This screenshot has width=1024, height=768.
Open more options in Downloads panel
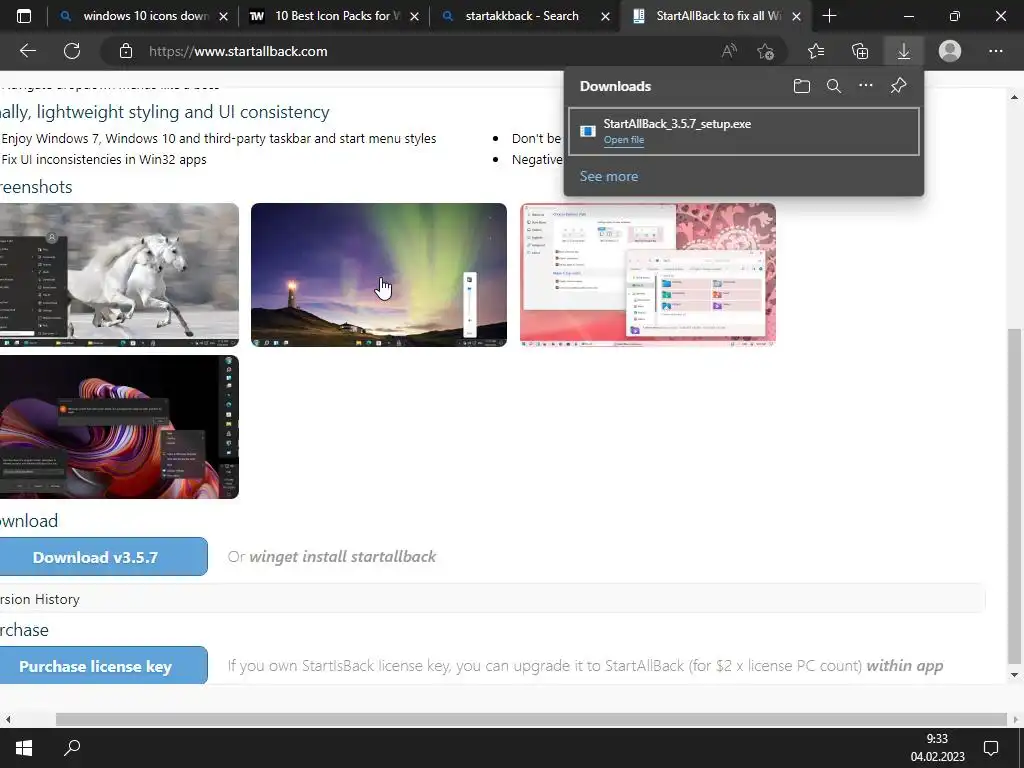pos(866,86)
